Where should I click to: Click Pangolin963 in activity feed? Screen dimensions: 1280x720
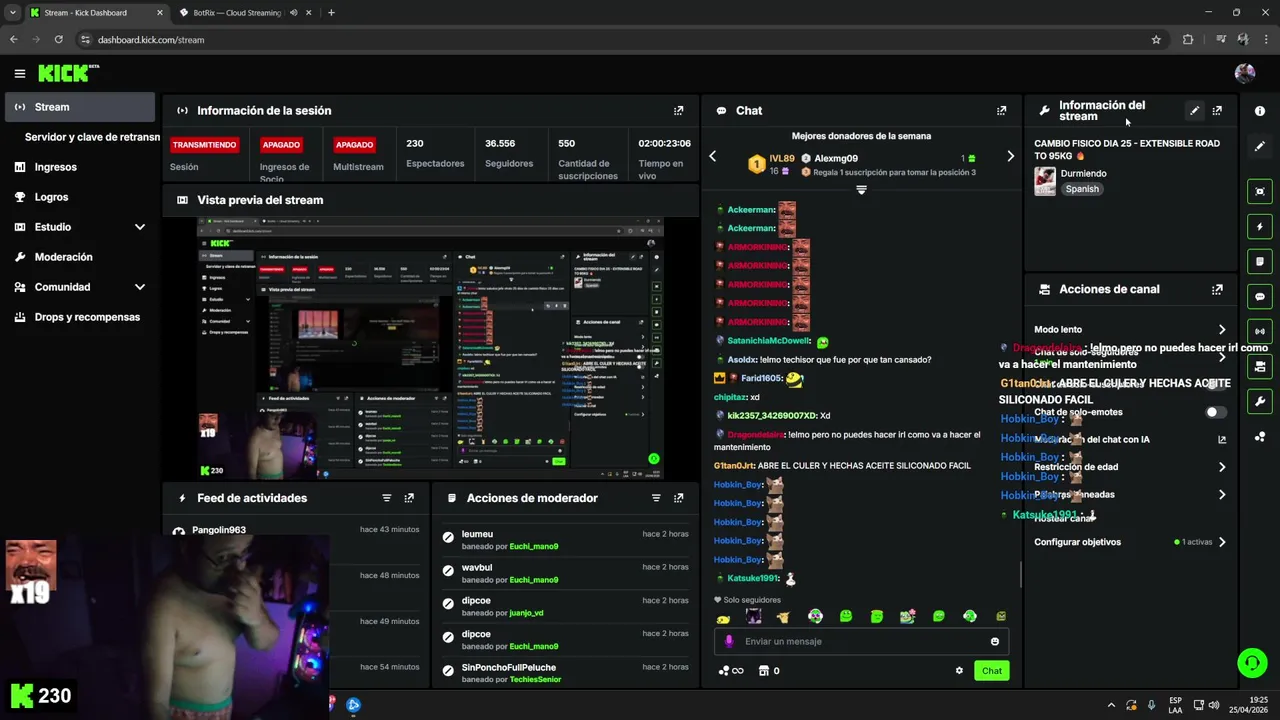click(219, 530)
